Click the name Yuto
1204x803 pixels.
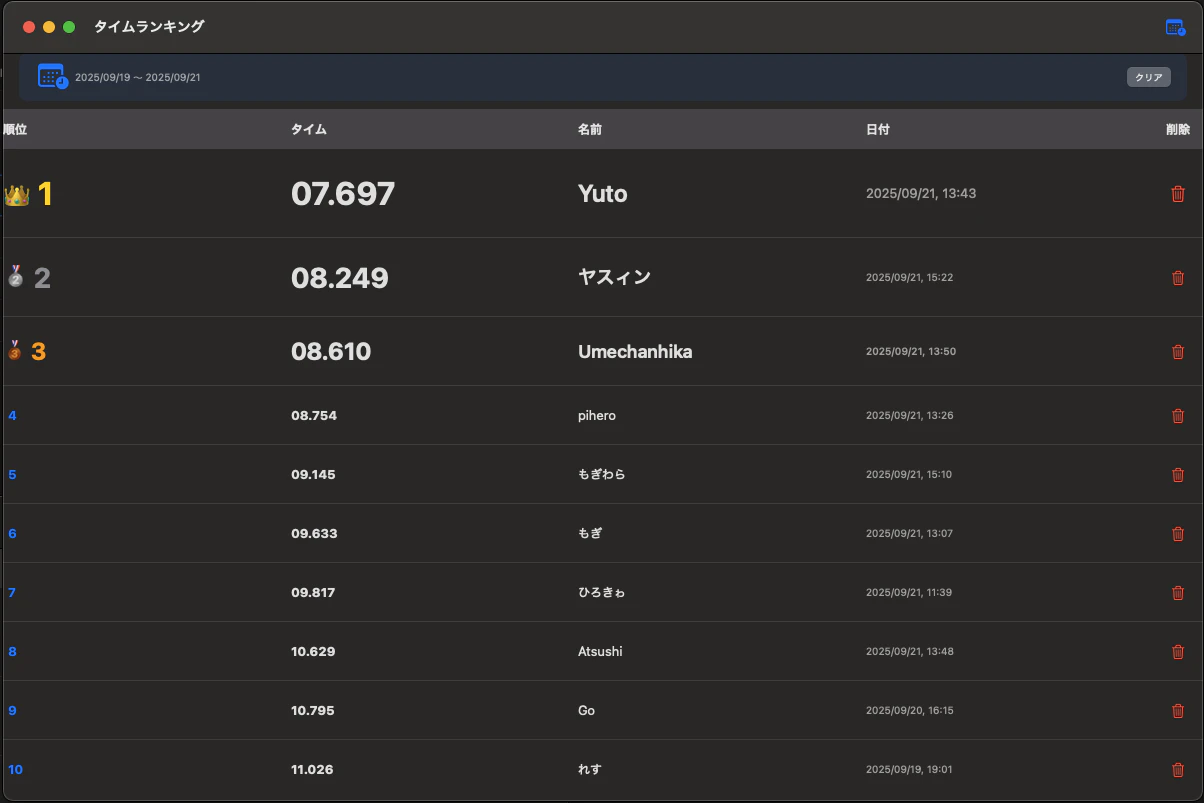coord(603,194)
